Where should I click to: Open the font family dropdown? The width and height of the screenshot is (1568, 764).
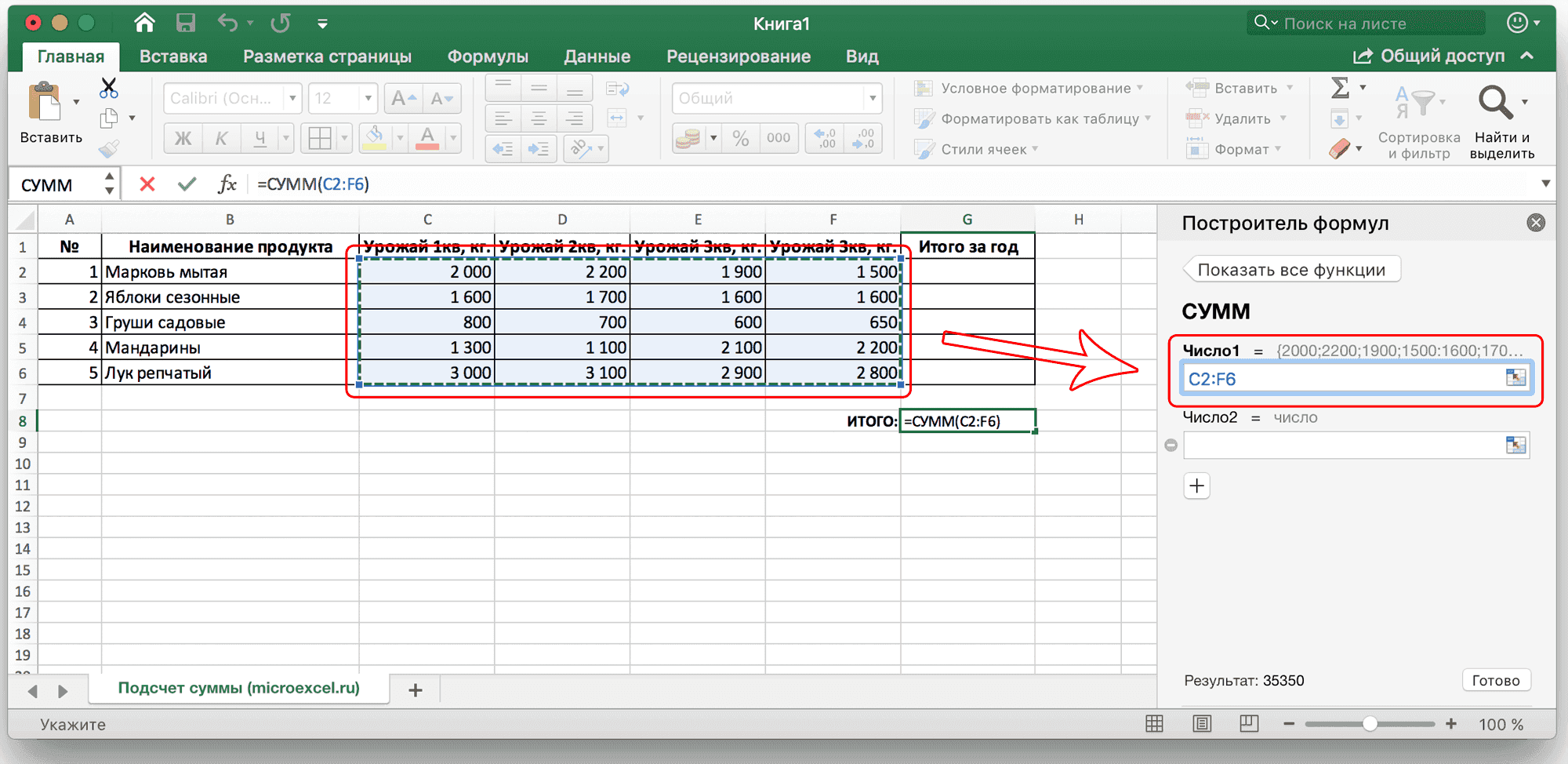click(291, 97)
